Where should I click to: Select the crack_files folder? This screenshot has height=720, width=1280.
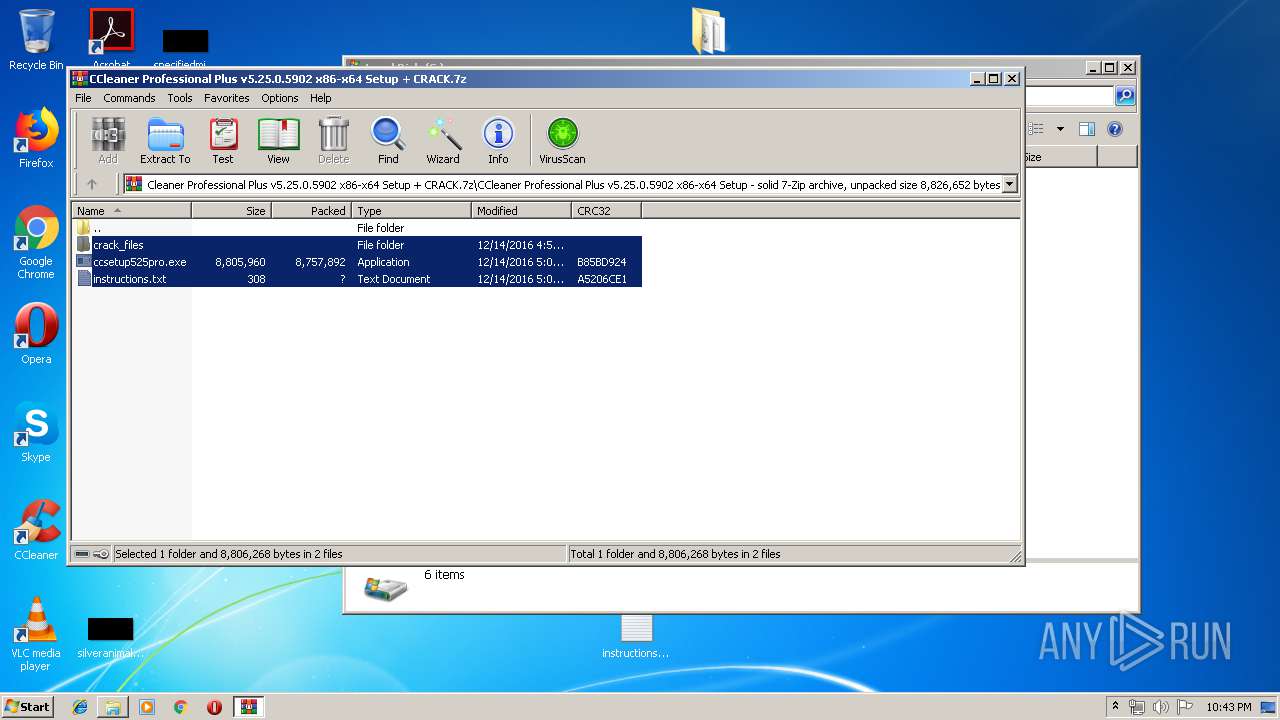(x=357, y=245)
